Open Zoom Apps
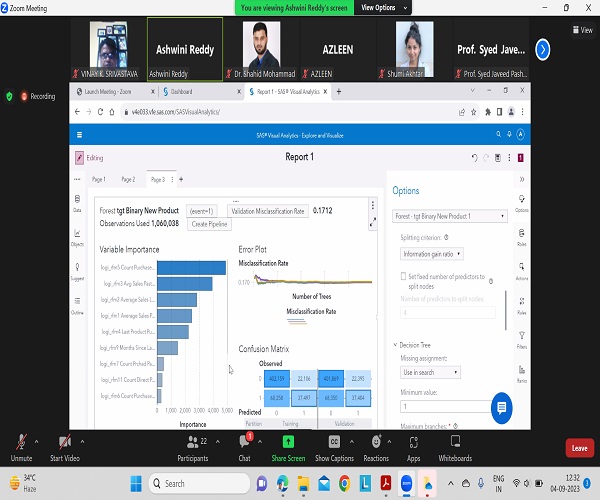The height and width of the screenshot is (500, 600). 413,448
